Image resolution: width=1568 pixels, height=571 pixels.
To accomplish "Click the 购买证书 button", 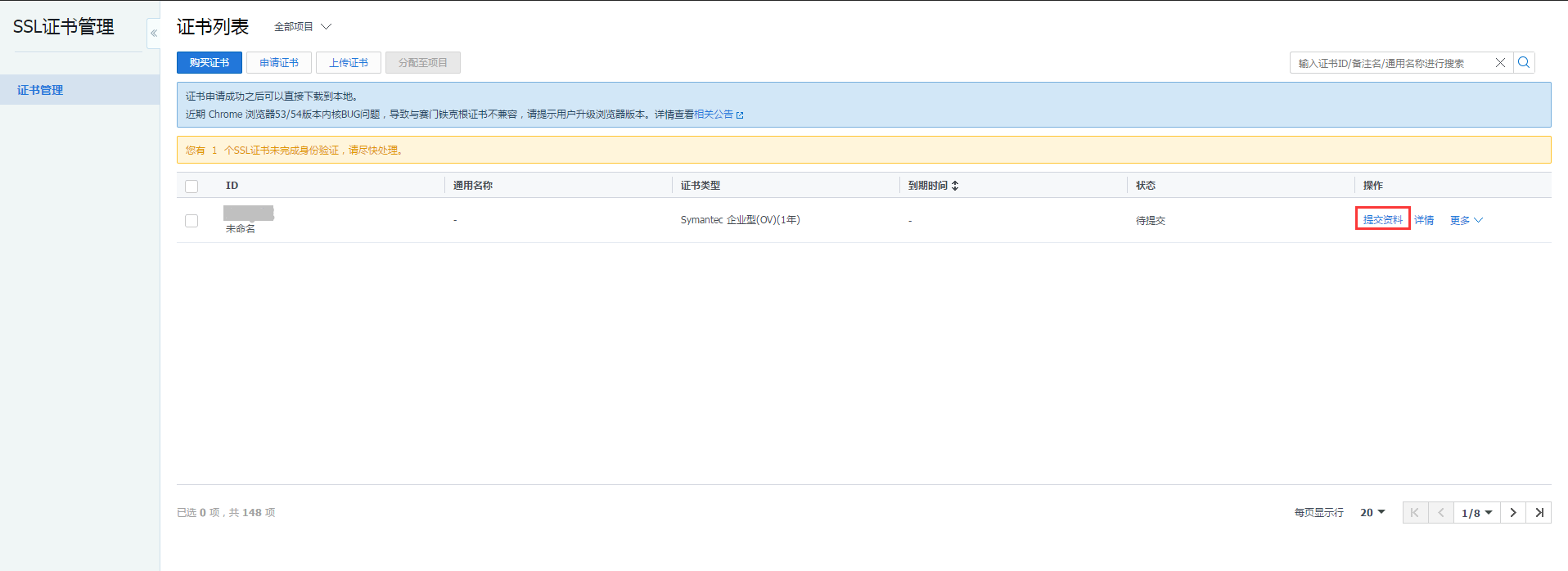I will click(210, 63).
